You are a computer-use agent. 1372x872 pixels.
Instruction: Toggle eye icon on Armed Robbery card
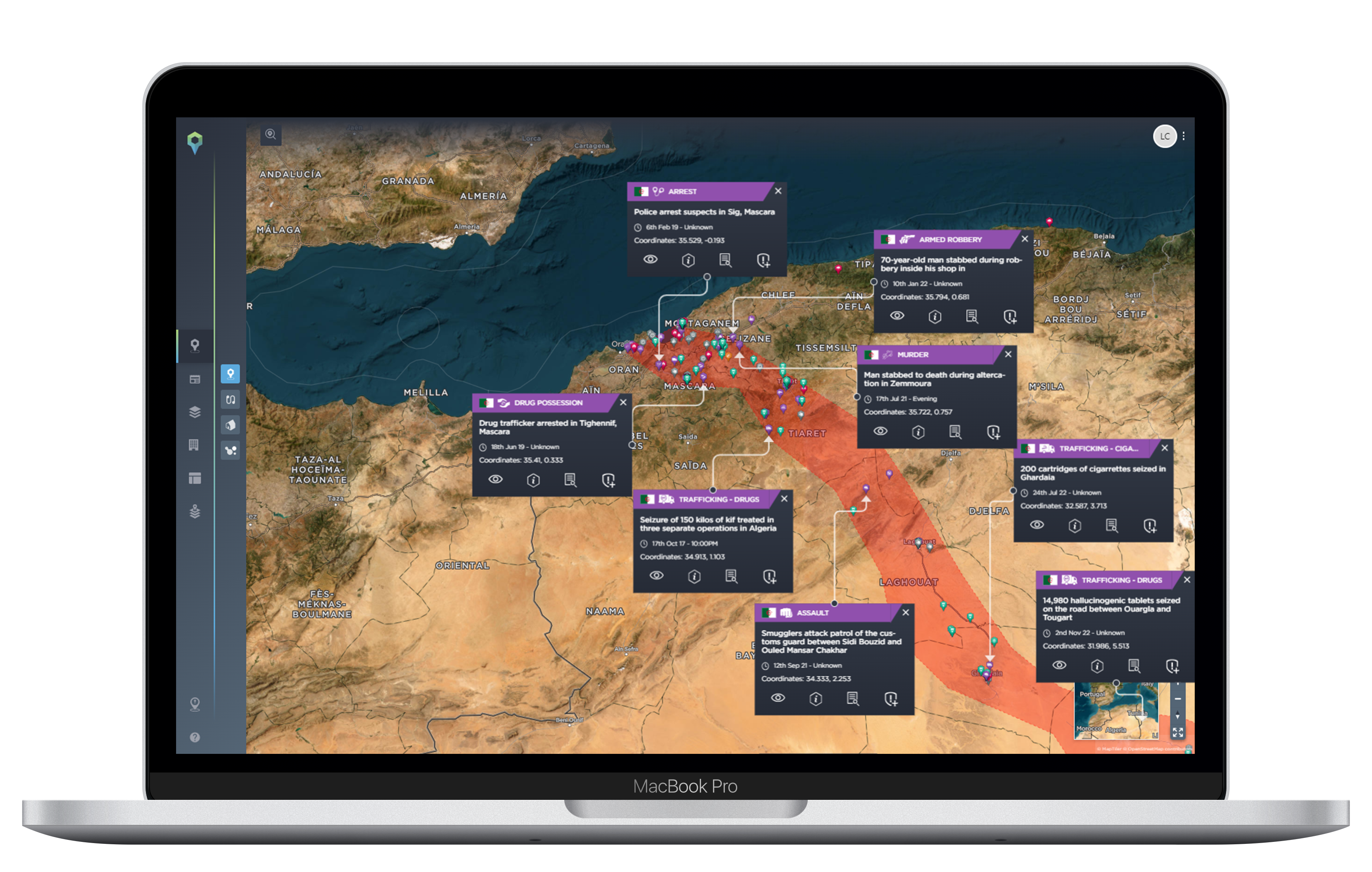coord(897,316)
